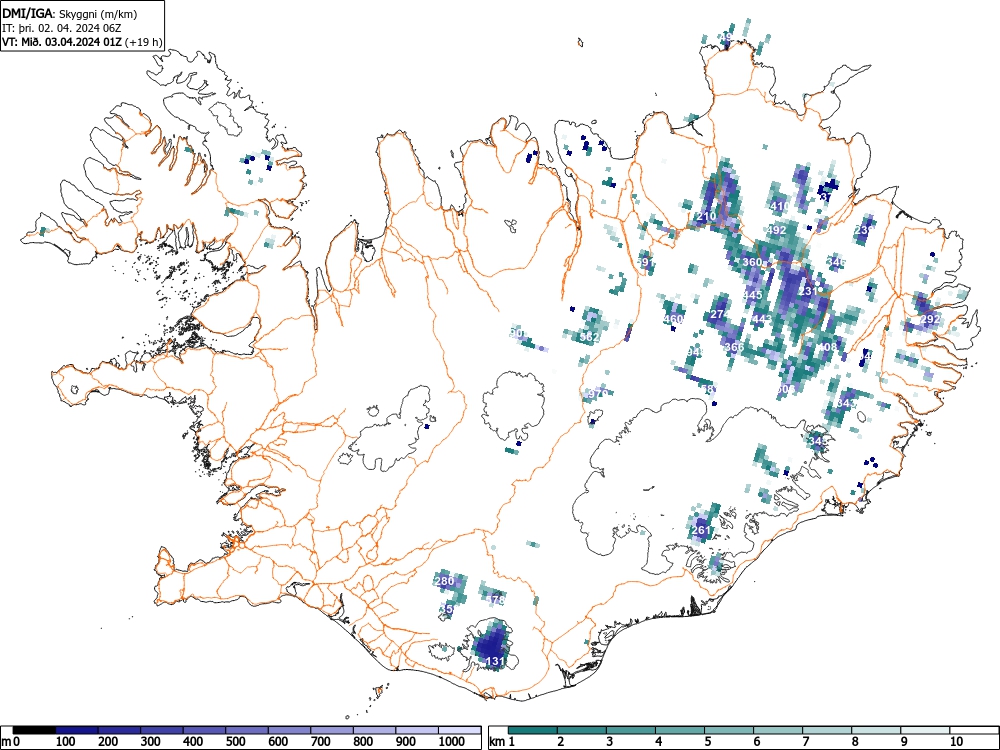Screen dimensions: 1000x750
Task: Click the "VT: Mið. 03.04.2024 01Z" valid time line
Action: [x=63, y=42]
